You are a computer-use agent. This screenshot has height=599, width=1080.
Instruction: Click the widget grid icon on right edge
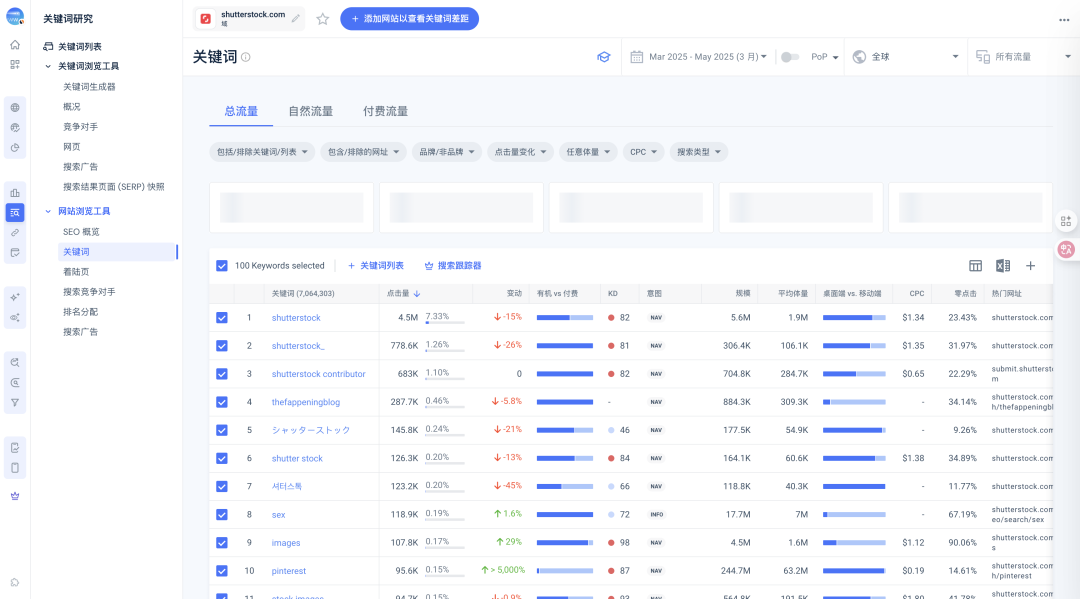(x=1066, y=221)
